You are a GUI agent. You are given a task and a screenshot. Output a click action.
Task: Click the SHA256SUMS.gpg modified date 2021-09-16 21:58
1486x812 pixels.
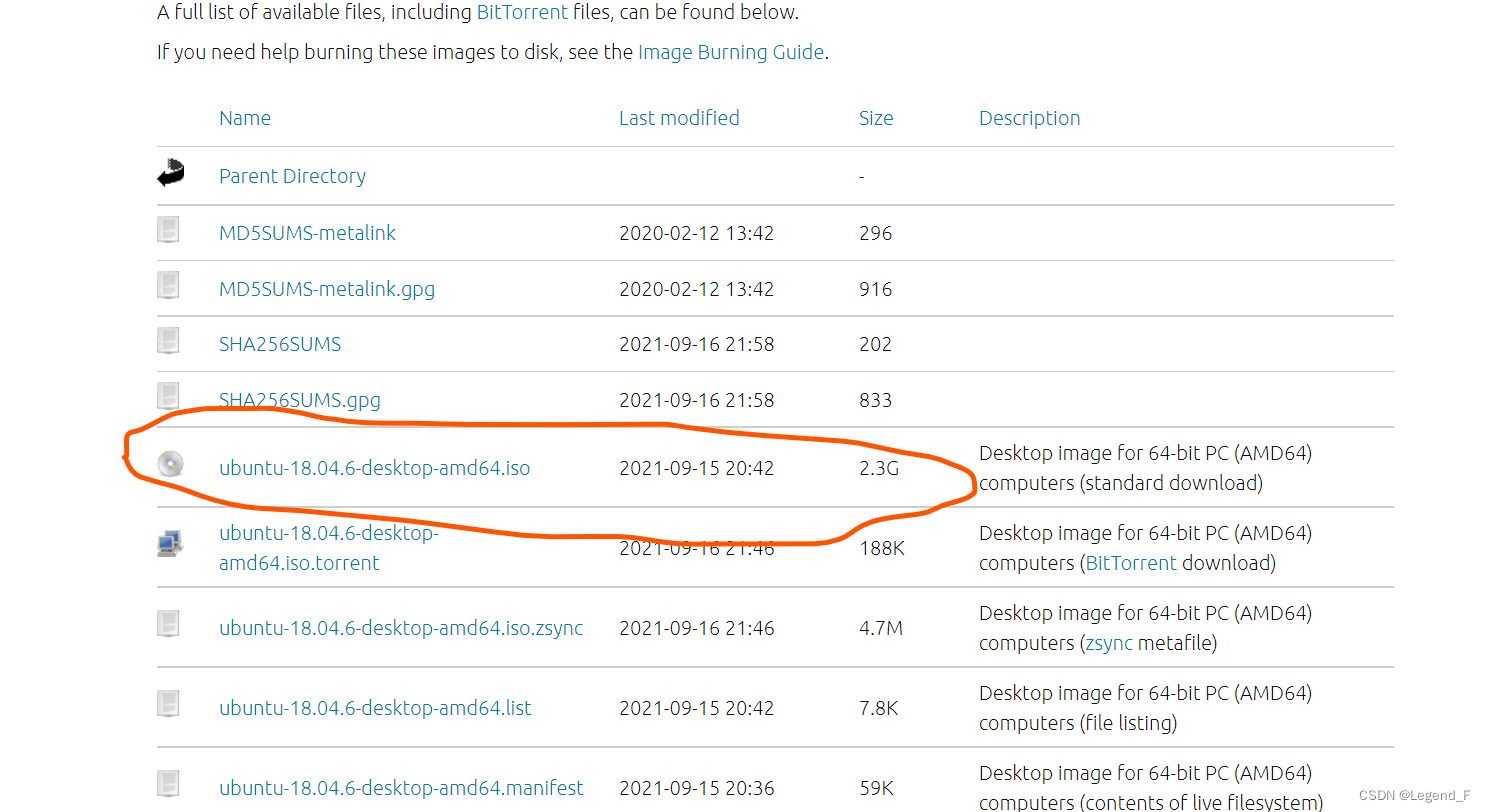point(697,400)
